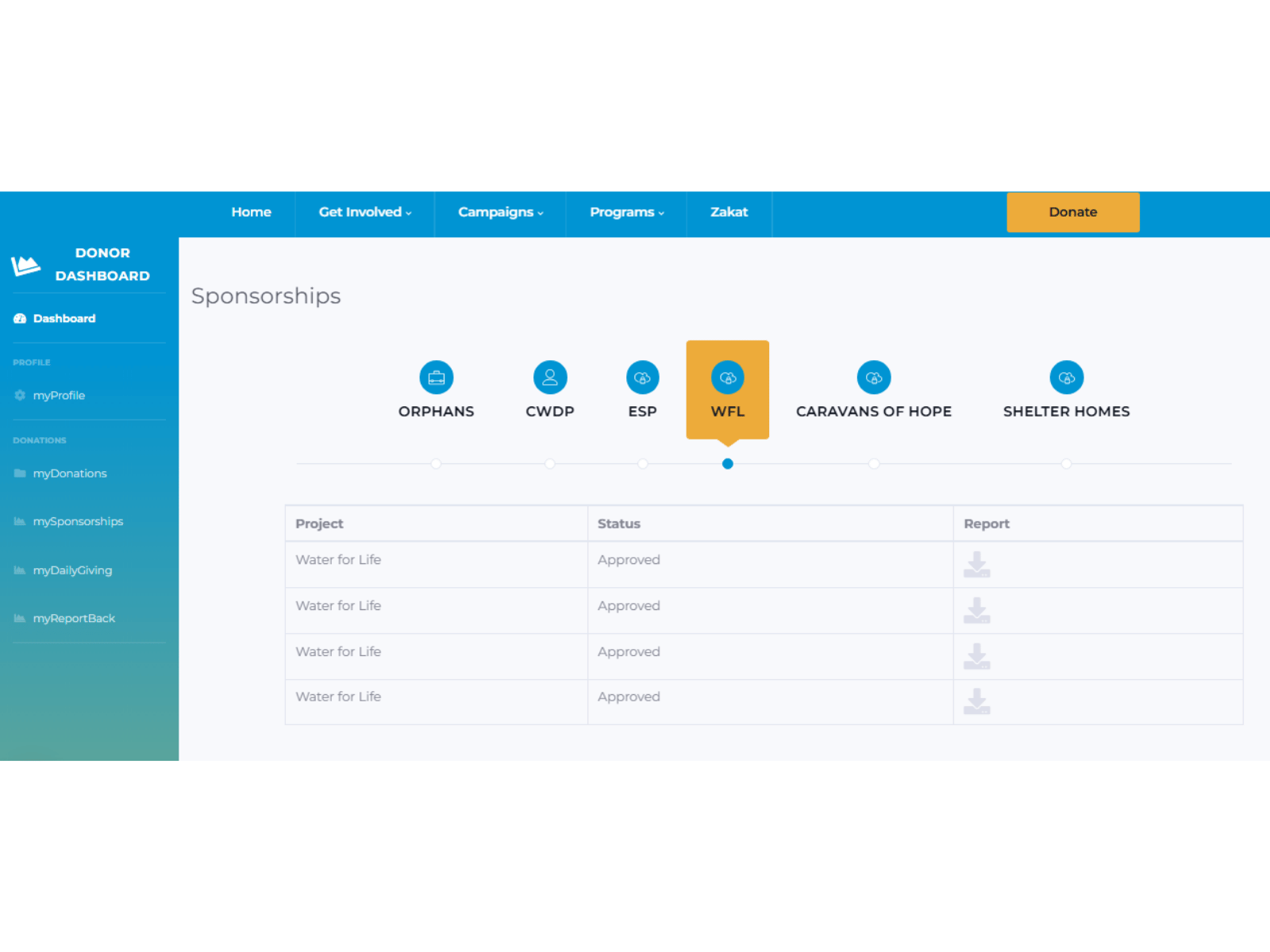Image resolution: width=1270 pixels, height=952 pixels.
Task: Open the Zakat page
Action: click(x=729, y=212)
